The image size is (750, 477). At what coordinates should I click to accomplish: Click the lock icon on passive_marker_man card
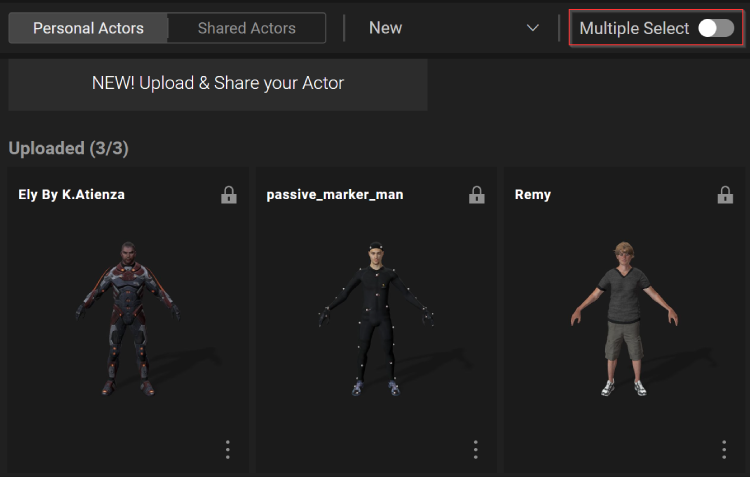(x=477, y=195)
